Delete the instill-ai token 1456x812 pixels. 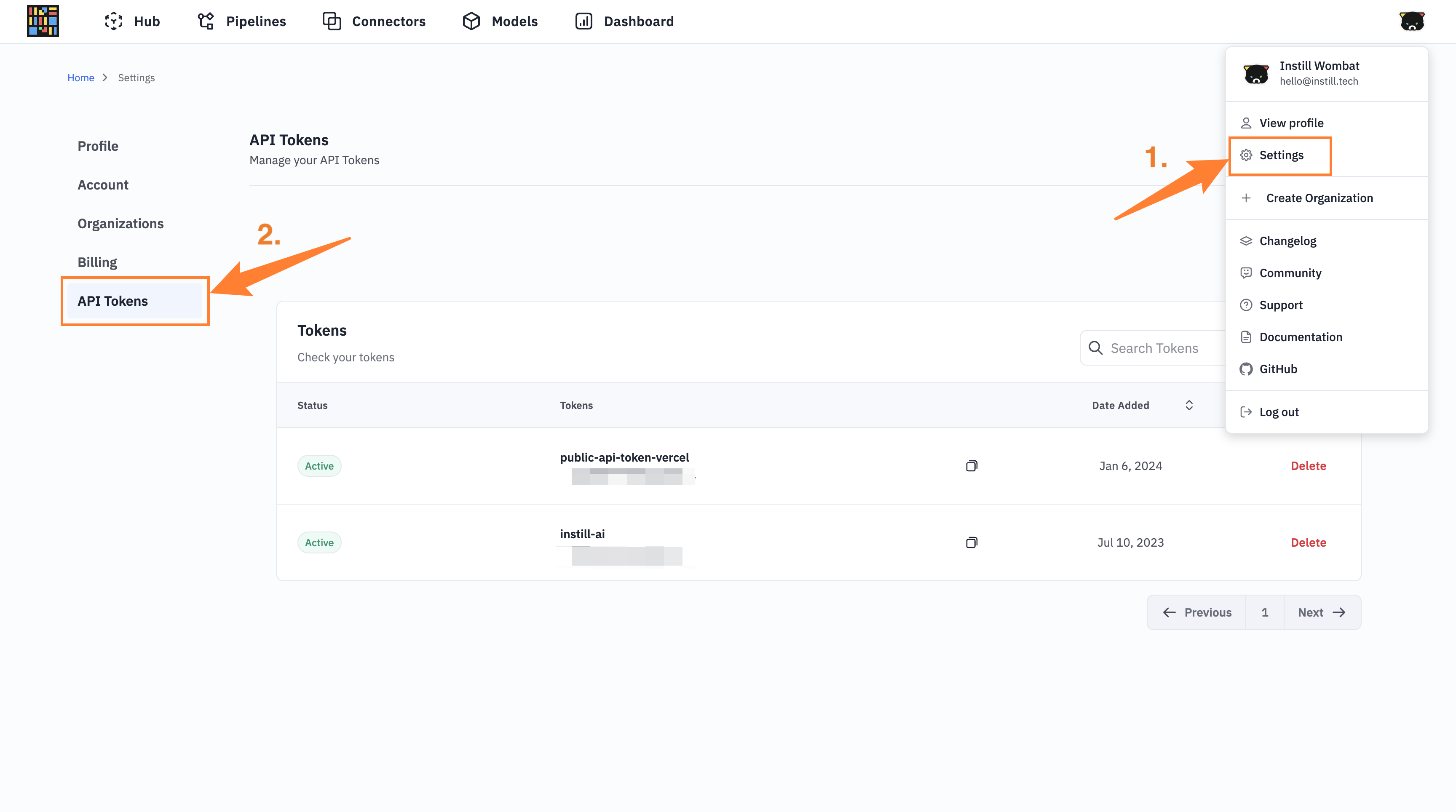coord(1308,541)
